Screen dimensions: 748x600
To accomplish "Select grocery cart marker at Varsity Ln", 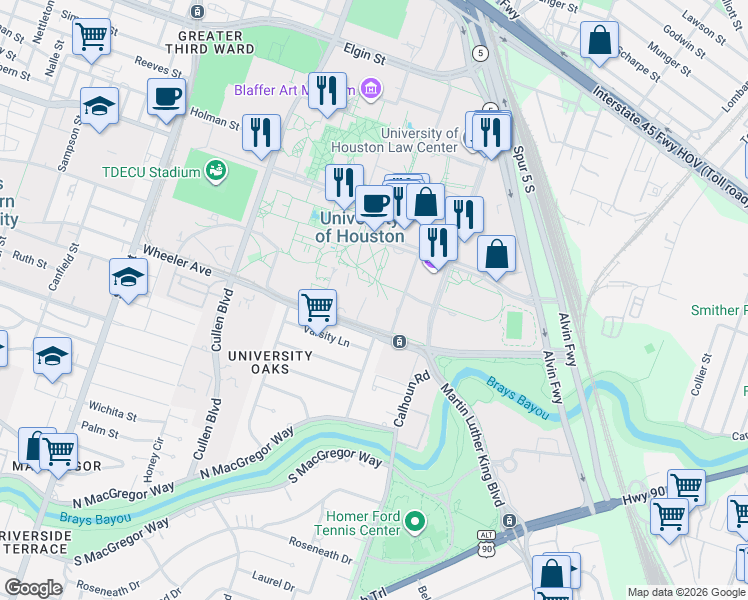I will point(318,308).
